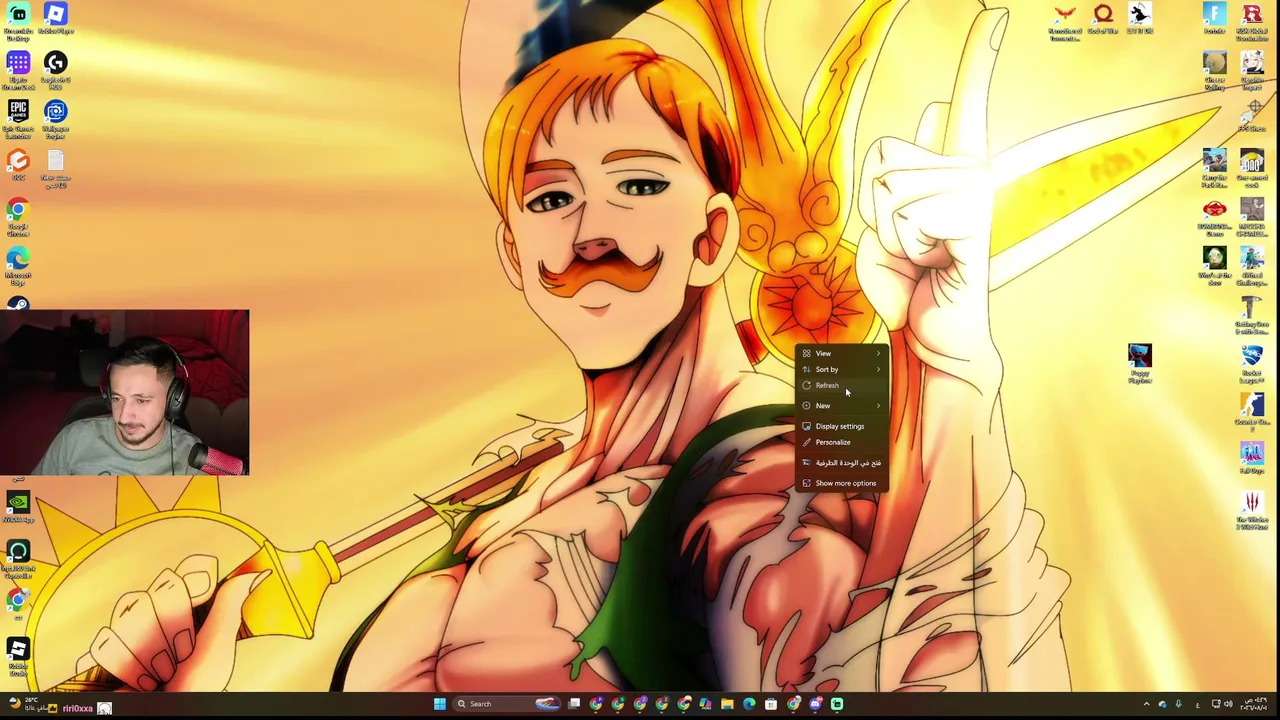Screen dimensions: 1280x720
Task: Select the Genshin Impact desktop icon
Action: [x=1252, y=70]
